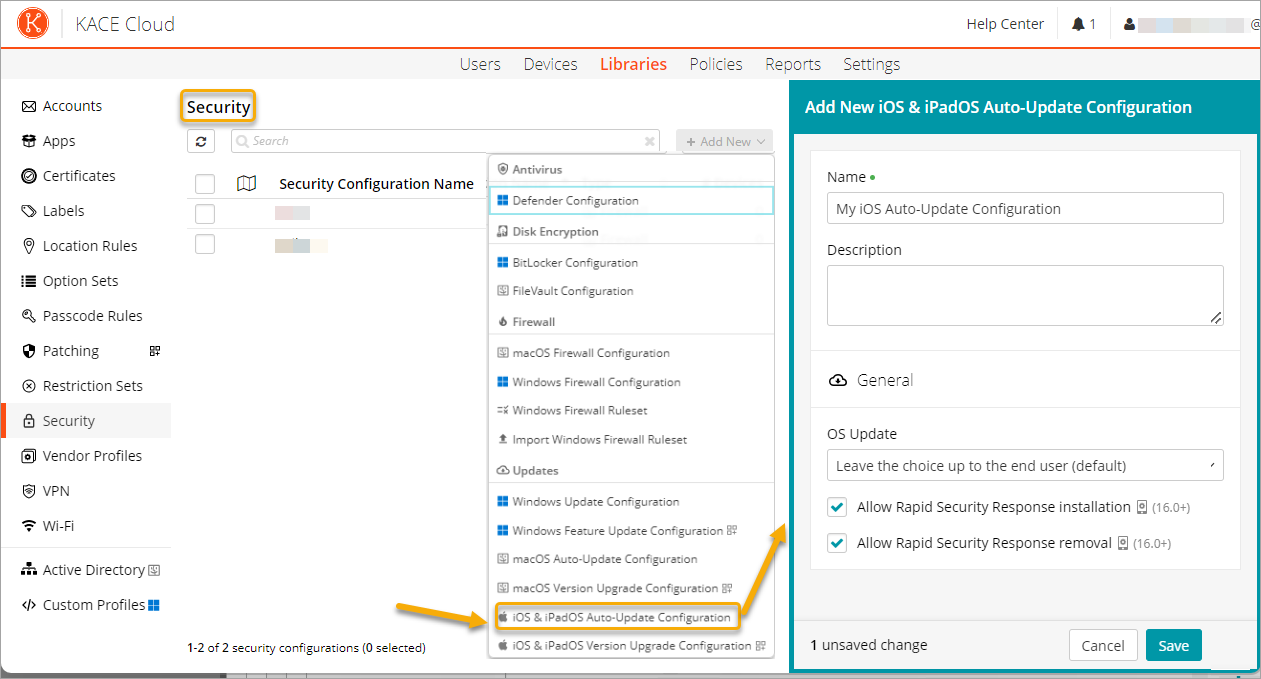The image size is (1261, 679).
Task: Open Patching in the sidebar
Action: tap(70, 351)
